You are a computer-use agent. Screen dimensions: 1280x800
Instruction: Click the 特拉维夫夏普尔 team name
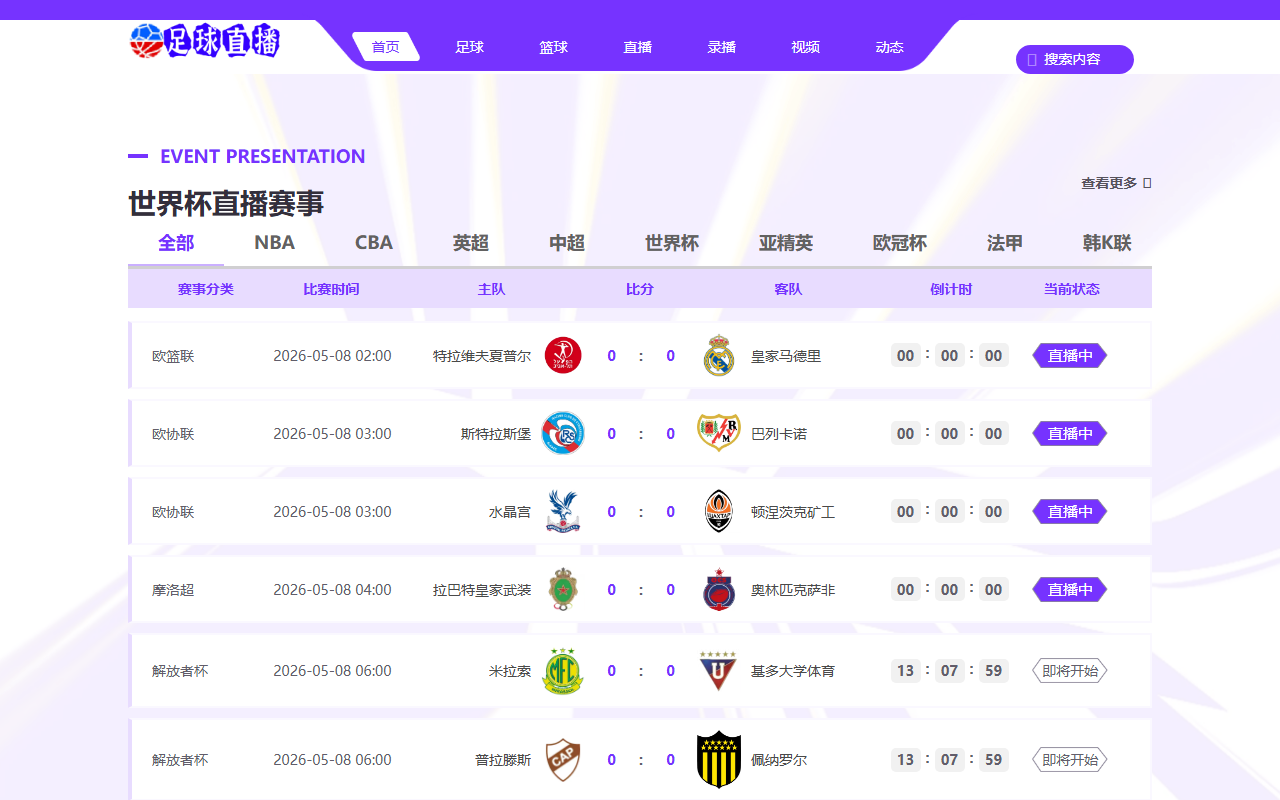(482, 356)
